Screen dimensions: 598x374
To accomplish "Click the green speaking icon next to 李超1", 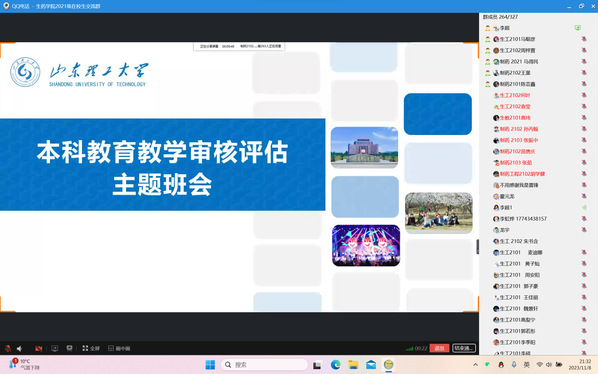I will click(584, 207).
